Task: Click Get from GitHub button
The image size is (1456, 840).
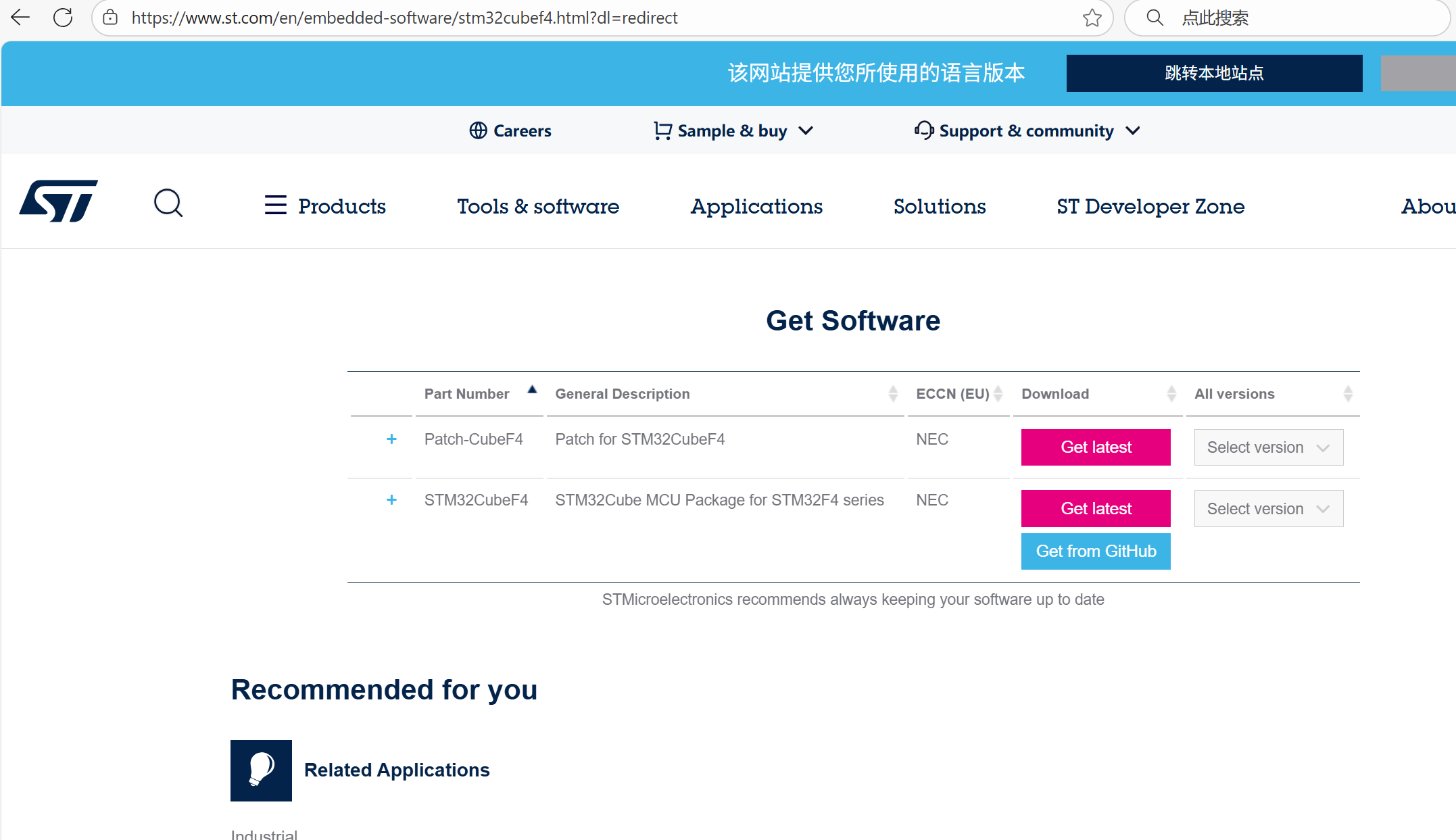Action: pos(1096,551)
